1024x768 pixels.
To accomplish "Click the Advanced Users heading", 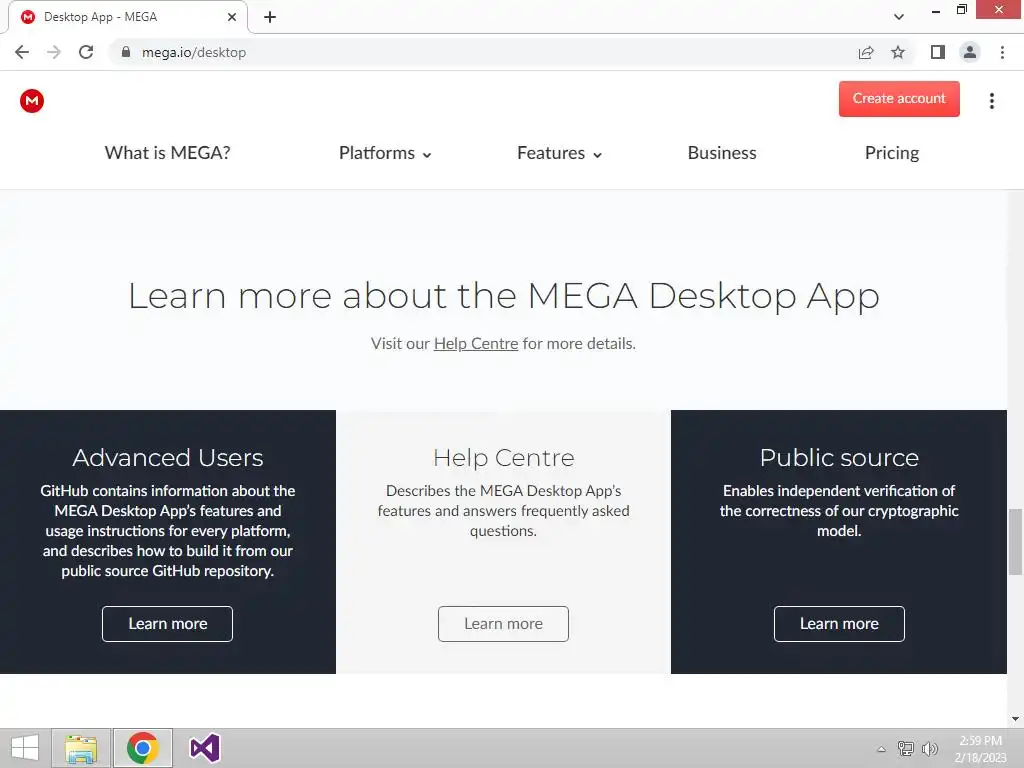I will coord(168,458).
